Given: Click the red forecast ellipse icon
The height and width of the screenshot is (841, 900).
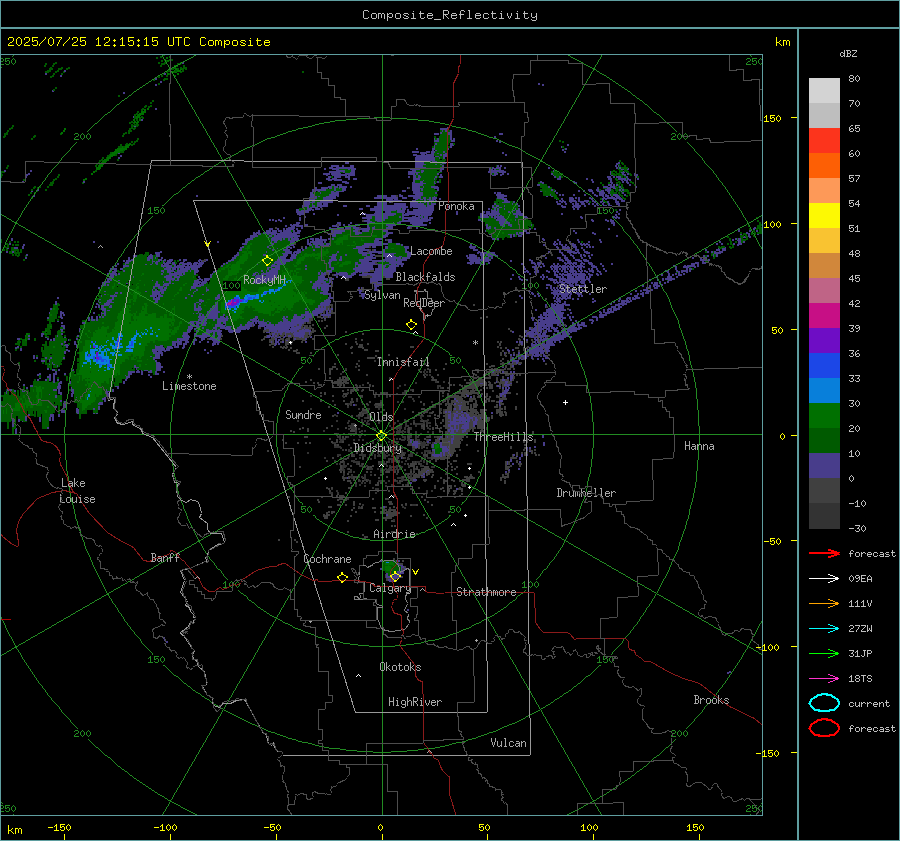Looking at the screenshot, I should coord(824,728).
